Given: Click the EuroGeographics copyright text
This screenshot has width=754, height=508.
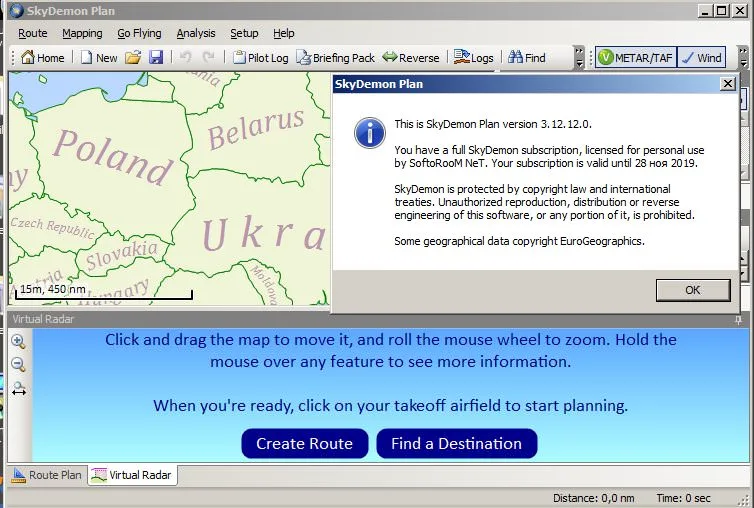Looking at the screenshot, I should coord(519,241).
